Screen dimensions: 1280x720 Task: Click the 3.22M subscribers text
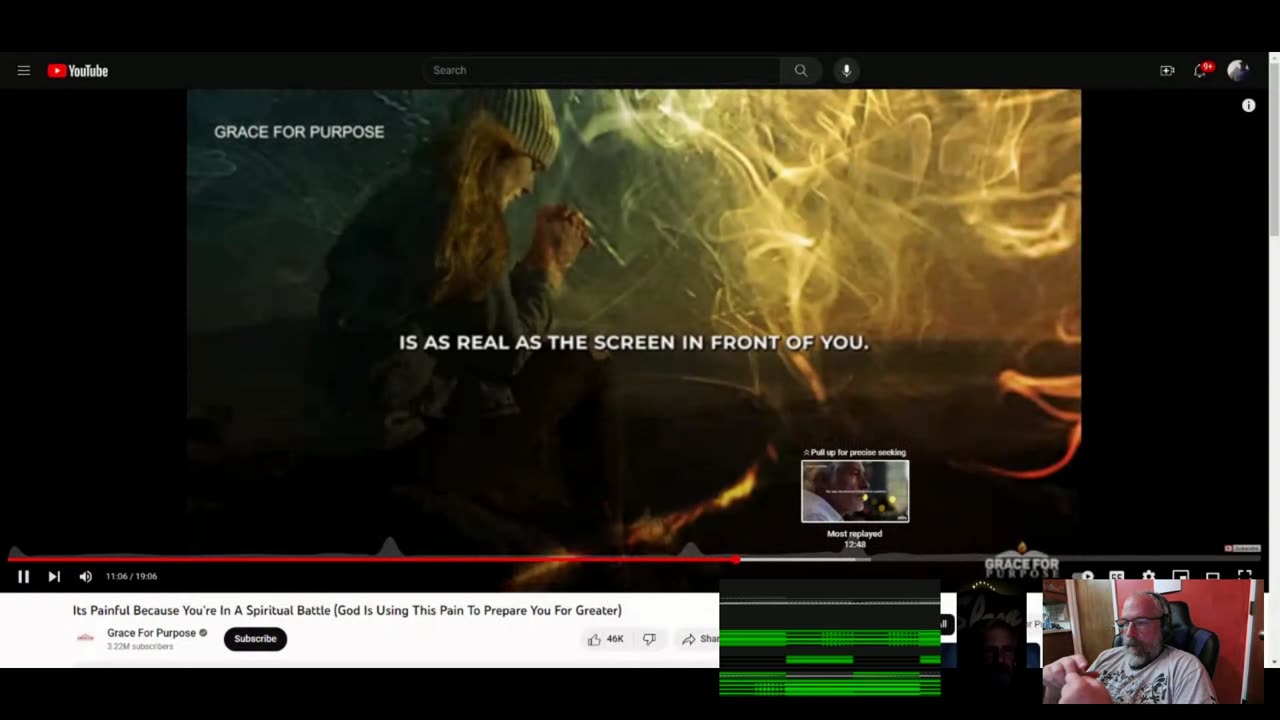point(140,647)
